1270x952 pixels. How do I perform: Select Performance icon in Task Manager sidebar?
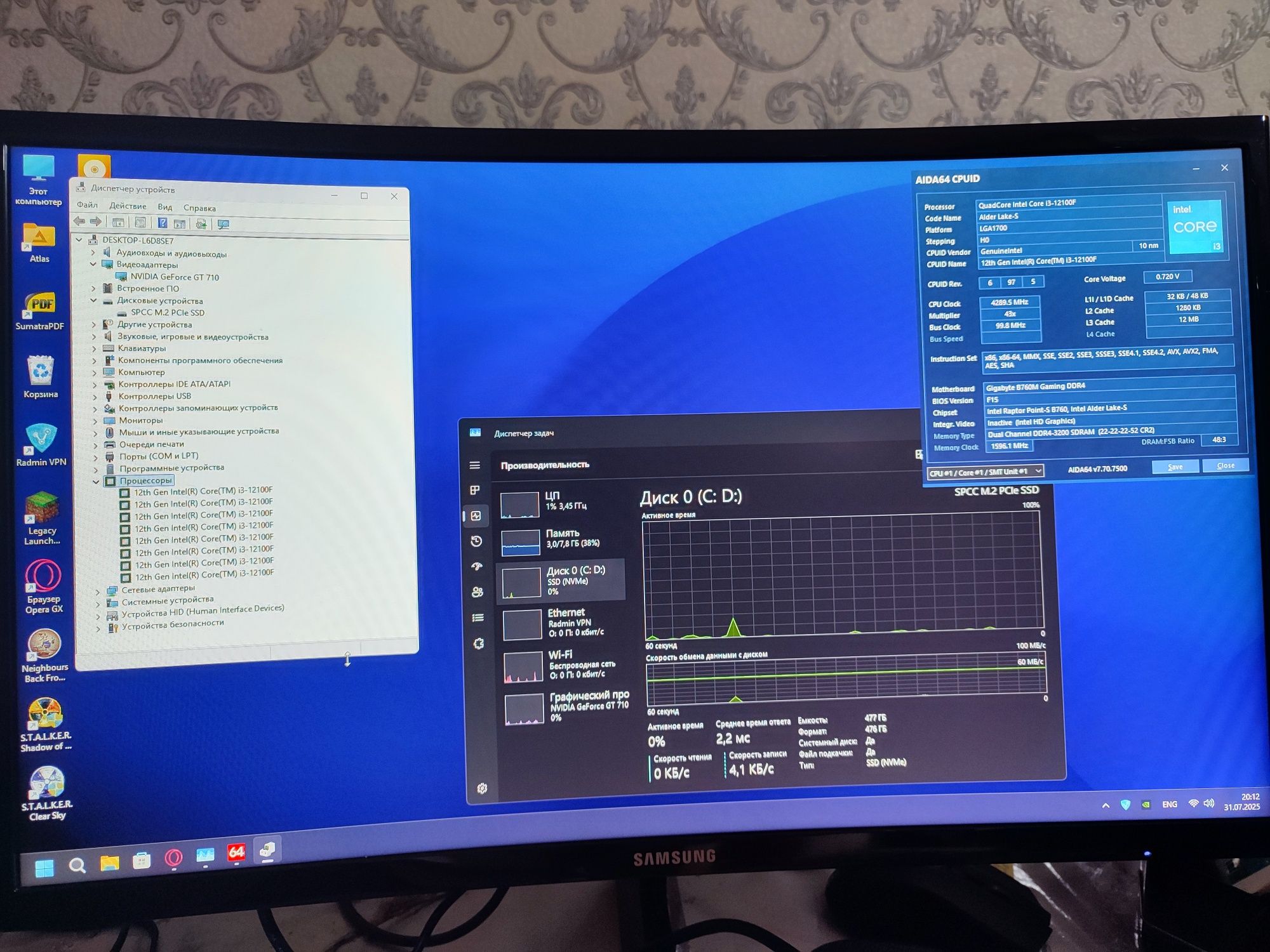[476, 515]
